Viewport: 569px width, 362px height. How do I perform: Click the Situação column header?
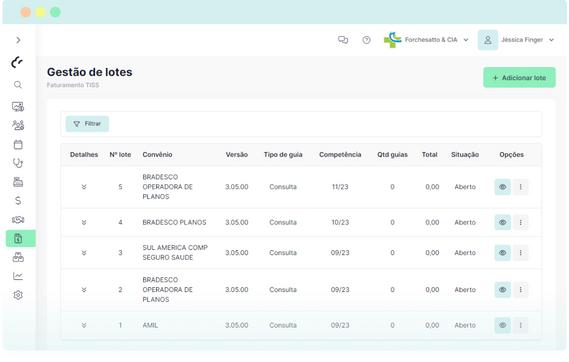465,155
